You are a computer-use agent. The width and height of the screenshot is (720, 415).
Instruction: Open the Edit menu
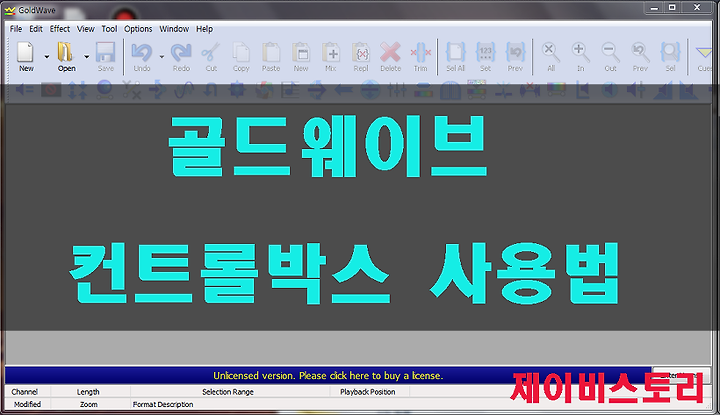coord(36,29)
